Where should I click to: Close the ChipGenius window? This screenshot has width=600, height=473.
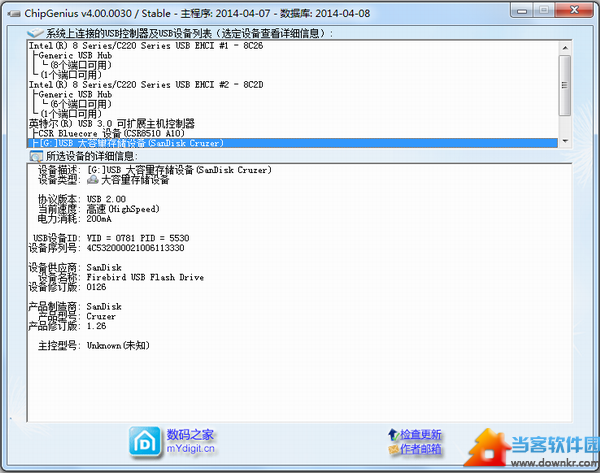(x=574, y=10)
